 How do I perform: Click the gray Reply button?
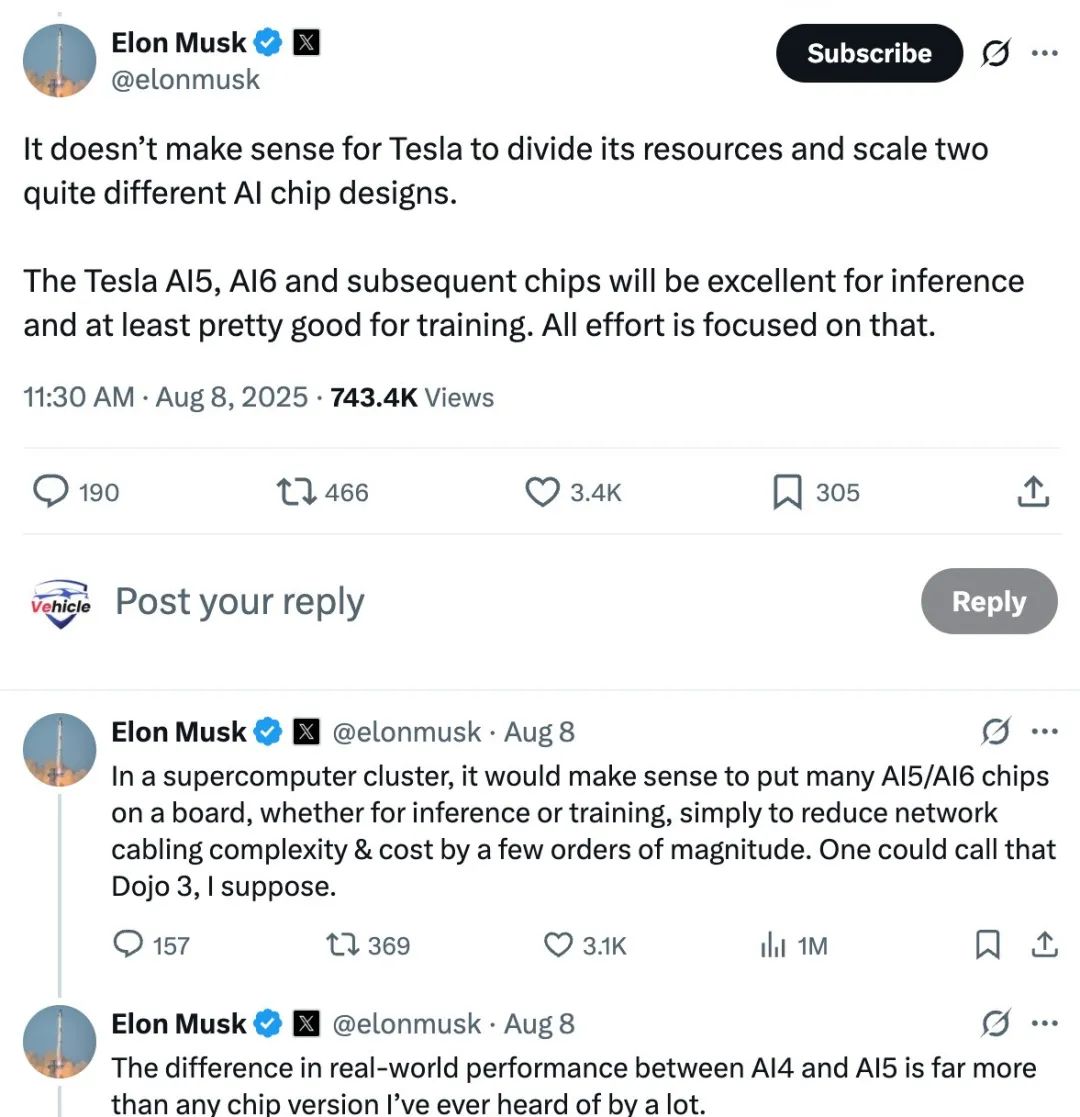(x=988, y=602)
